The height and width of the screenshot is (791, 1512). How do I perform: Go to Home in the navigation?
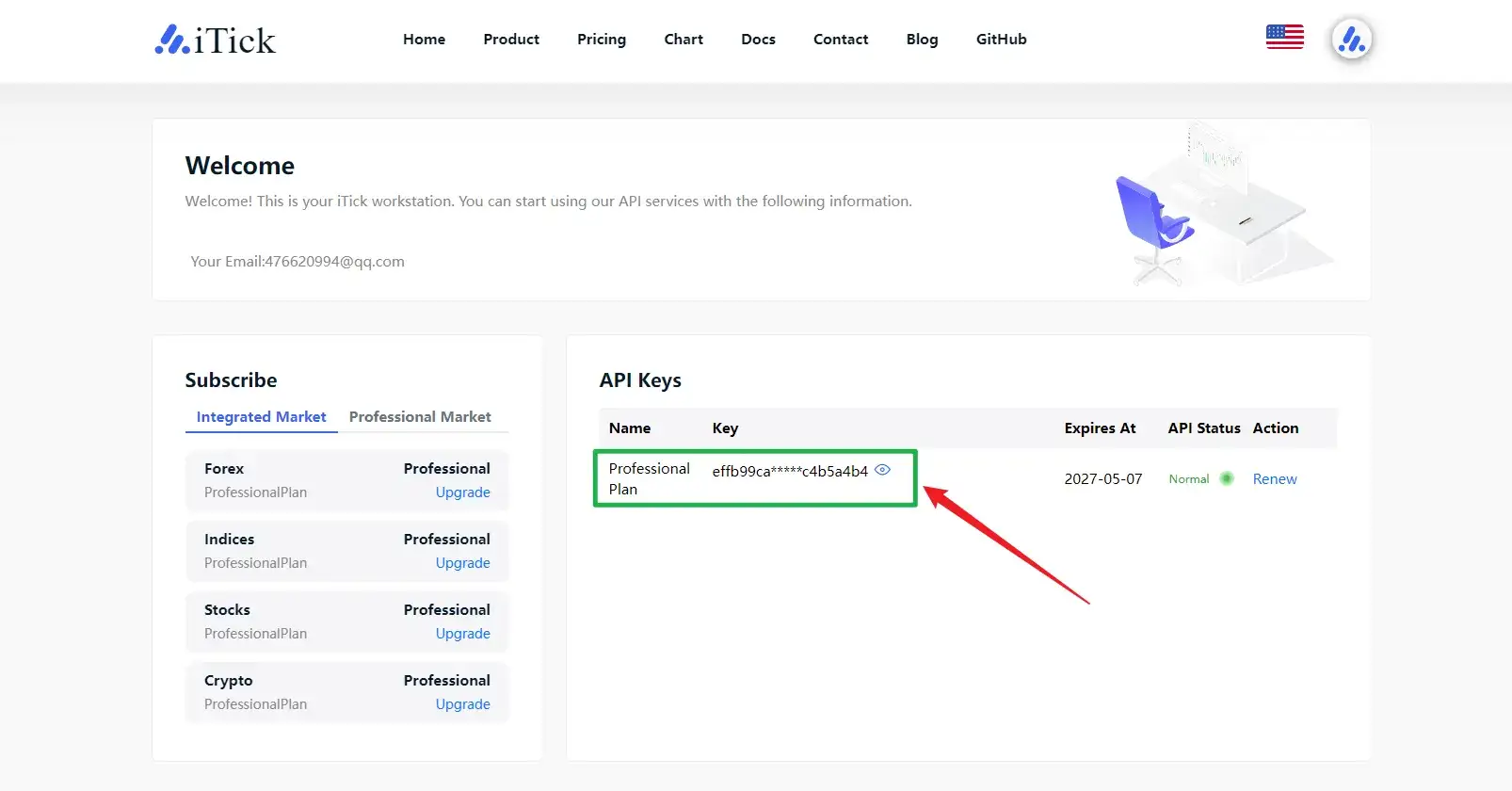pos(424,40)
